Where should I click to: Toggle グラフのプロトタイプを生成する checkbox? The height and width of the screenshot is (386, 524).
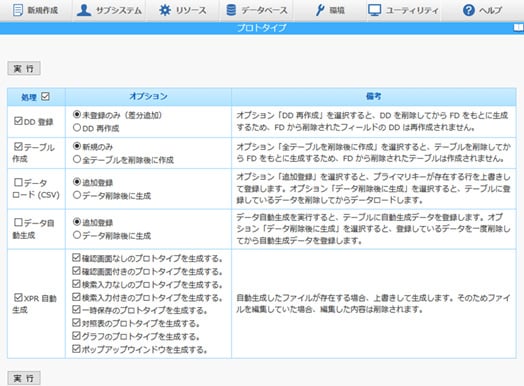[77, 336]
